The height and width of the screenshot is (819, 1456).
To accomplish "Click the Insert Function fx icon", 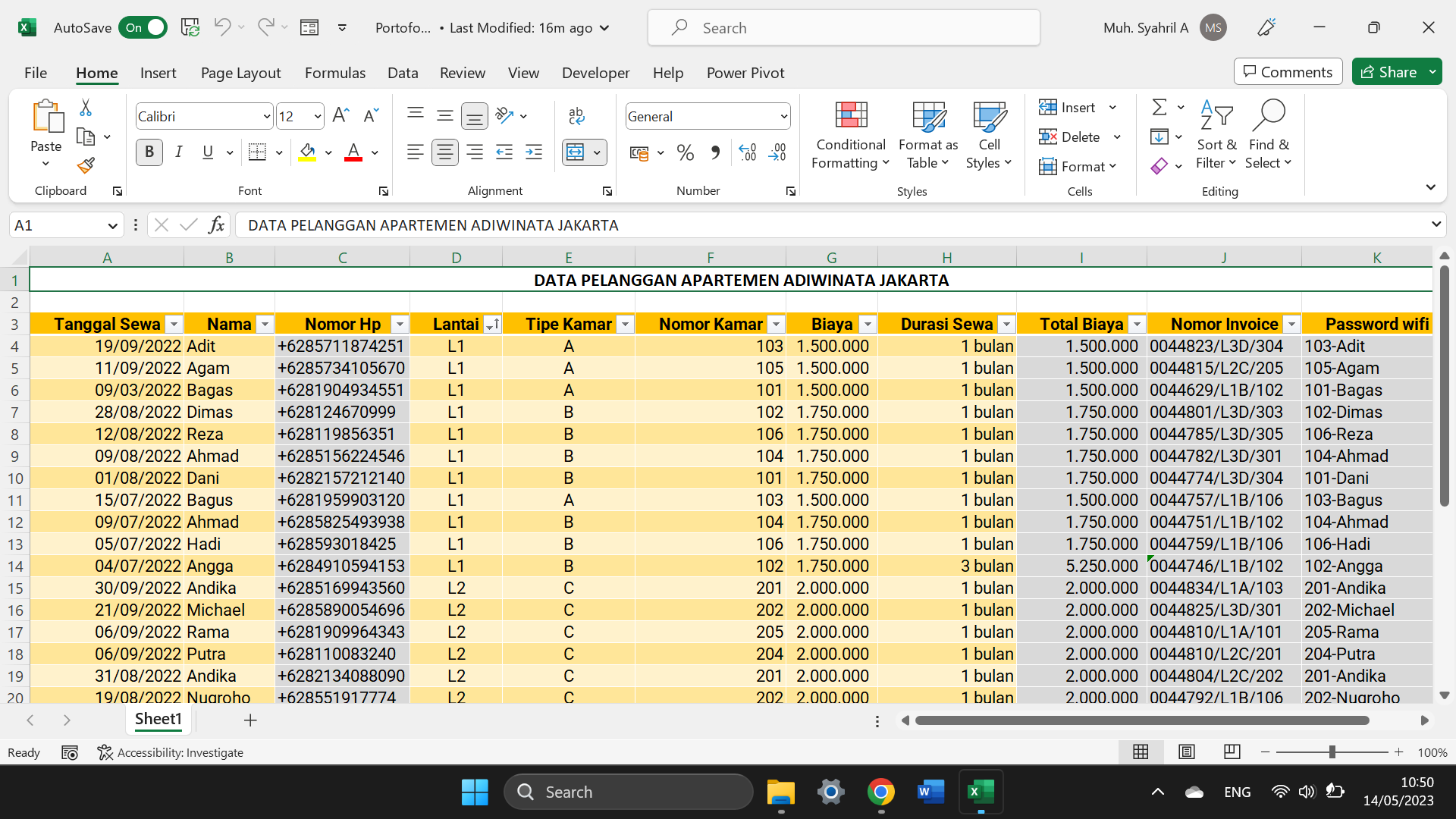I will (x=216, y=225).
